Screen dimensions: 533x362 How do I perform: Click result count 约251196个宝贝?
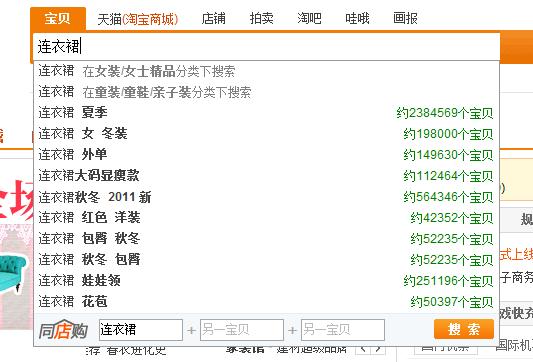(x=448, y=281)
